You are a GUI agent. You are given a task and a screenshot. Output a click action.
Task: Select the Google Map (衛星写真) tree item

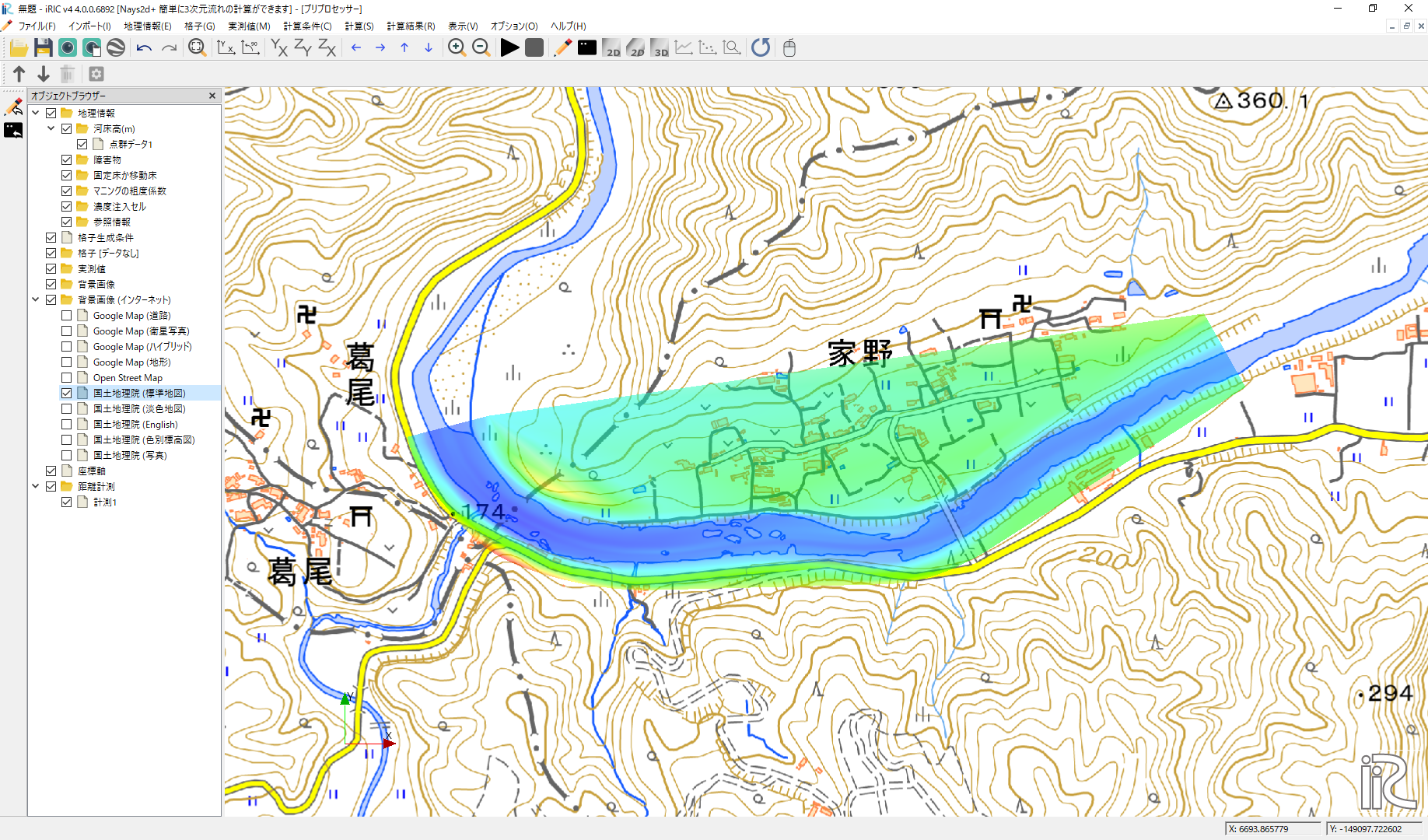click(x=141, y=331)
